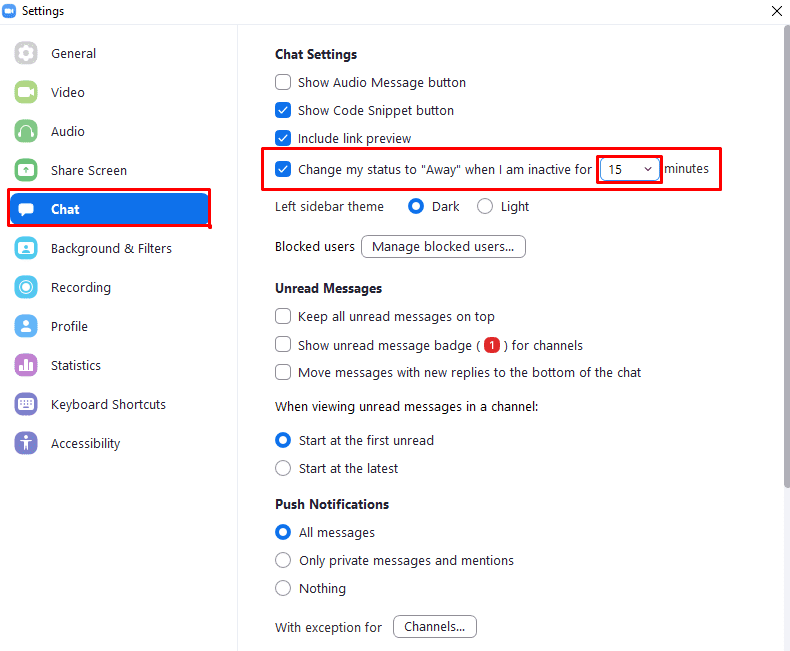The image size is (790, 651).
Task: Open the inactive minutes dropdown showing 15
Action: coord(629,169)
